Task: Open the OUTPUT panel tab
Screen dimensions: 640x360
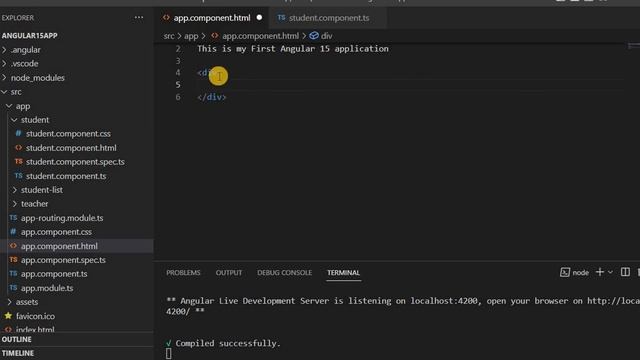Action: 229,273
